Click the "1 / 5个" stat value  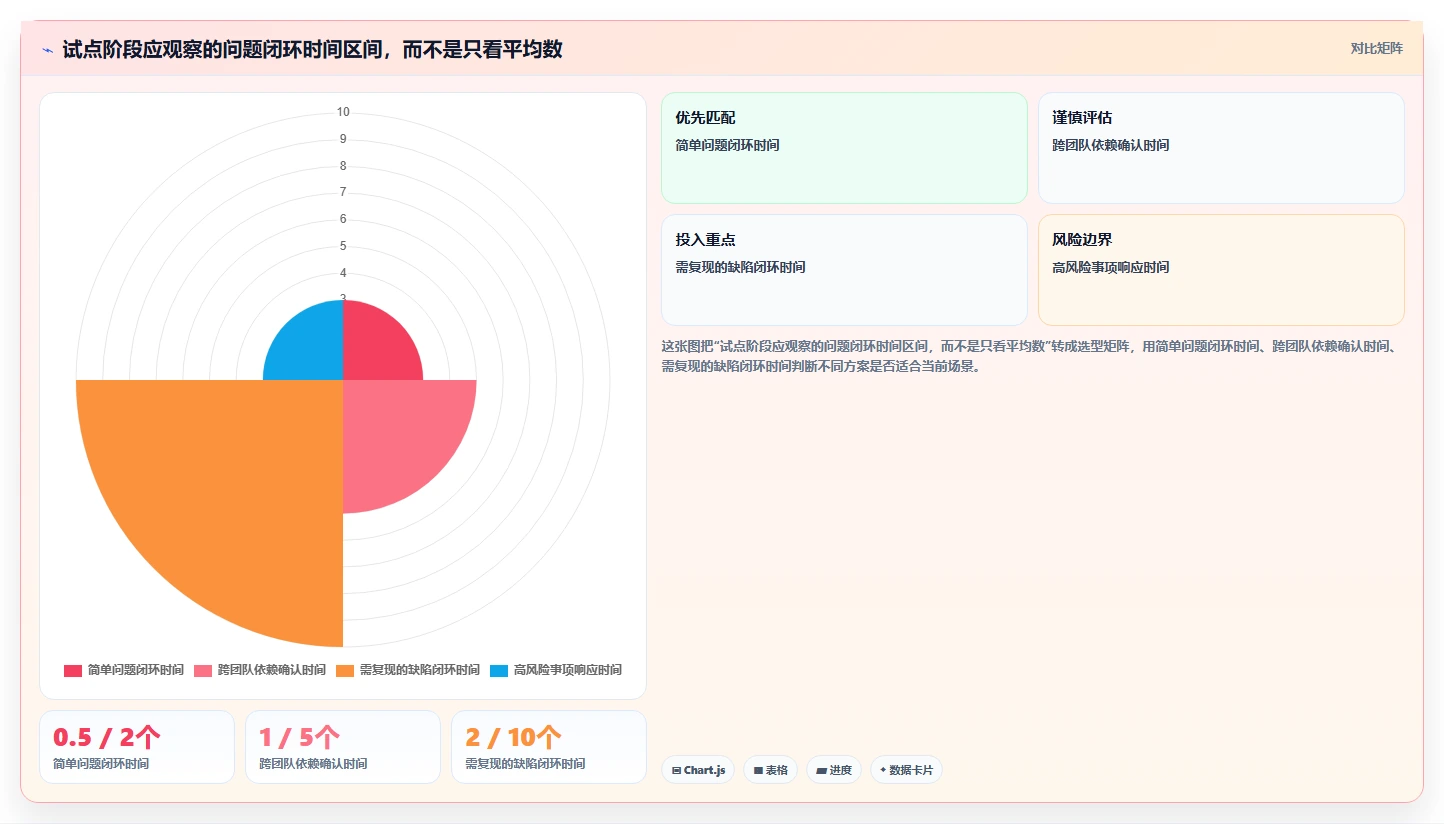(x=299, y=738)
